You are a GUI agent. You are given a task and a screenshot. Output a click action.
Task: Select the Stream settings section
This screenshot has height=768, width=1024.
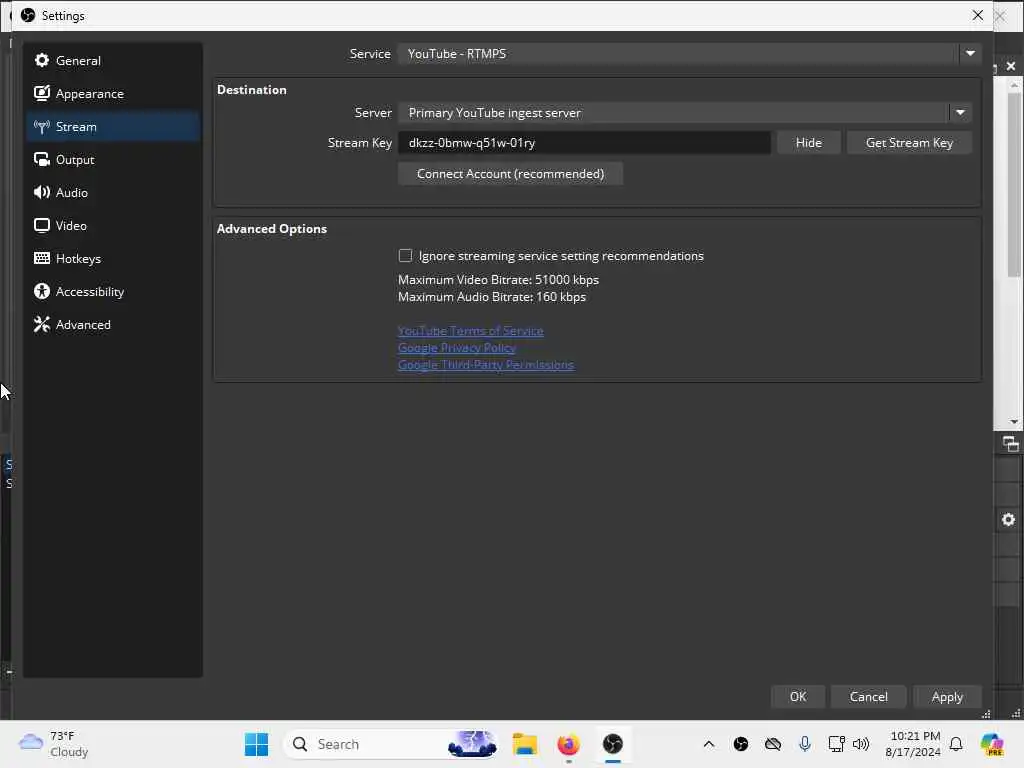(x=112, y=127)
